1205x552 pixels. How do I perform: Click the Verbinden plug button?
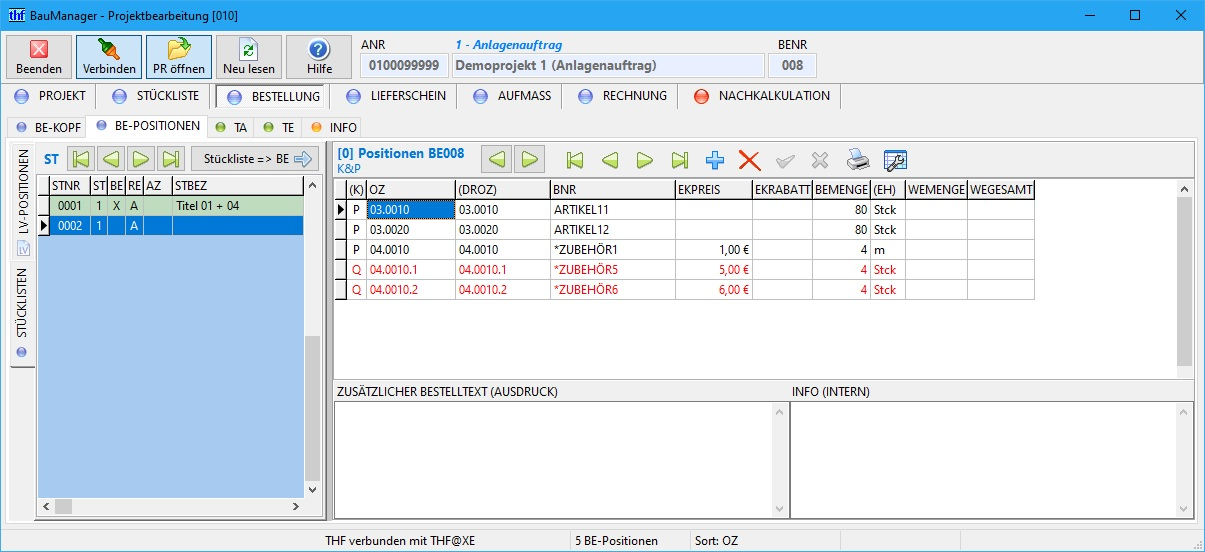109,57
